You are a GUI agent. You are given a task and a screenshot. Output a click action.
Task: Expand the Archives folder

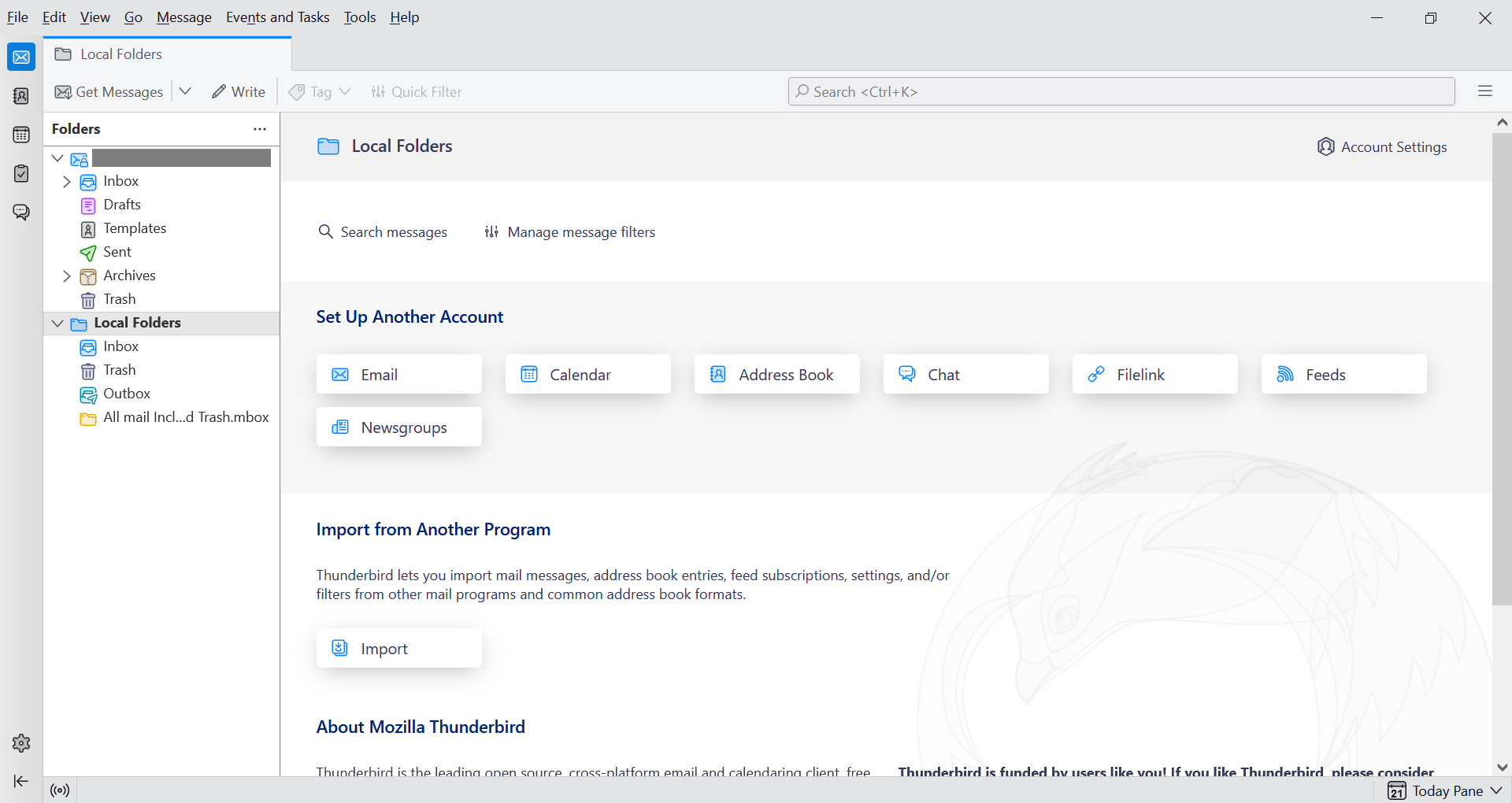[x=67, y=276]
